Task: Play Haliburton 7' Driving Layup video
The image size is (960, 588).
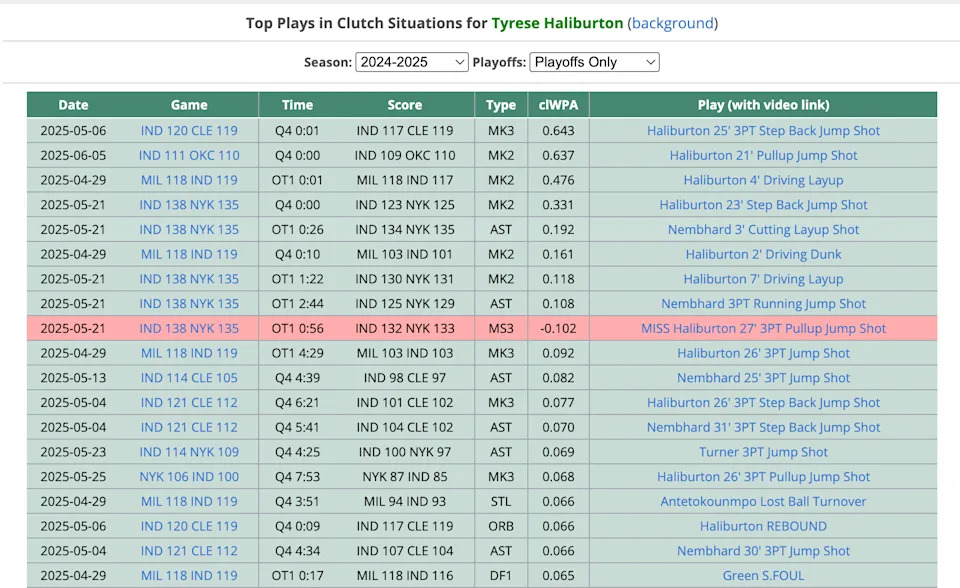Action: [763, 279]
